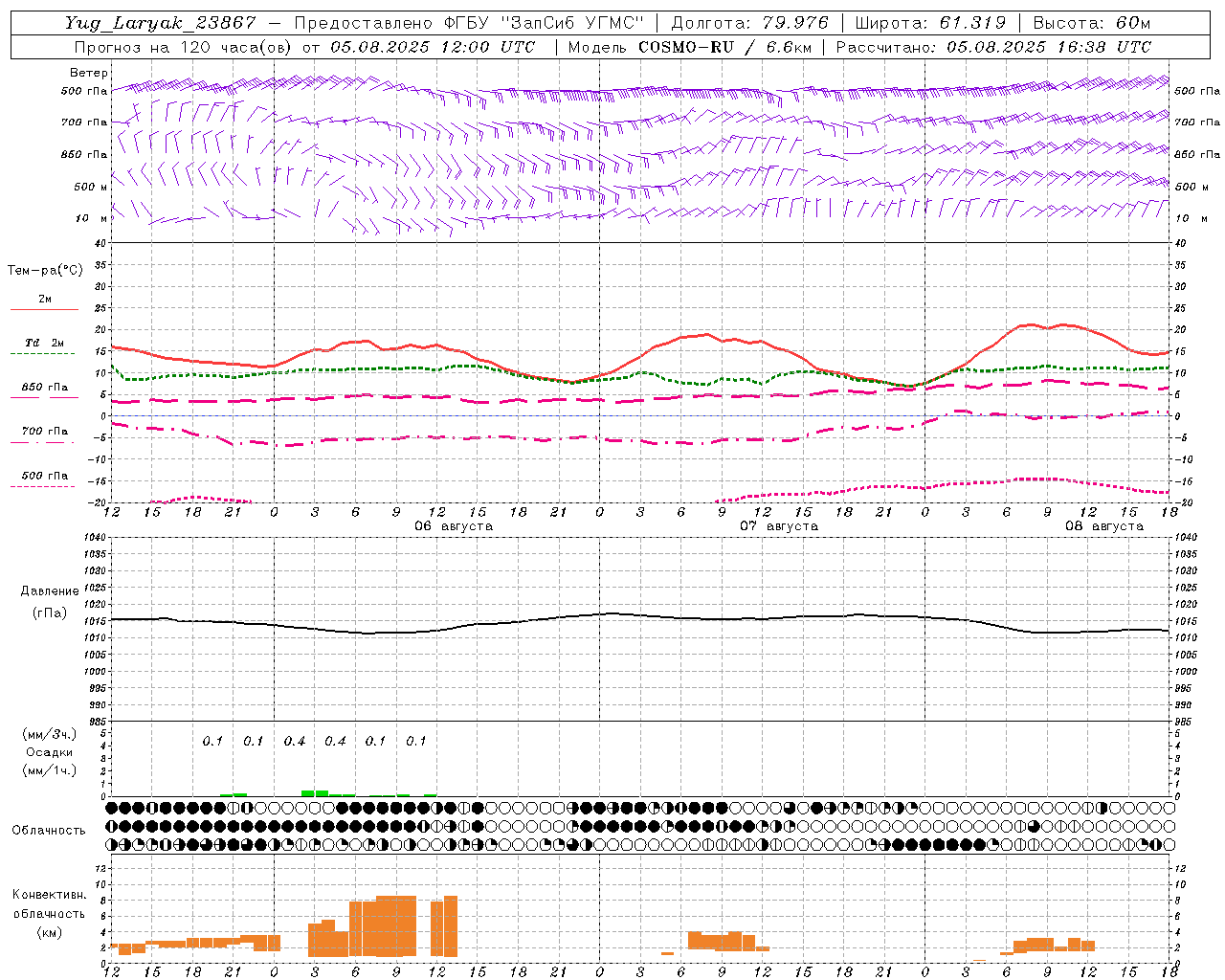Click the Широта: 61.319 value
The height and width of the screenshot is (980, 1225).
point(930,23)
